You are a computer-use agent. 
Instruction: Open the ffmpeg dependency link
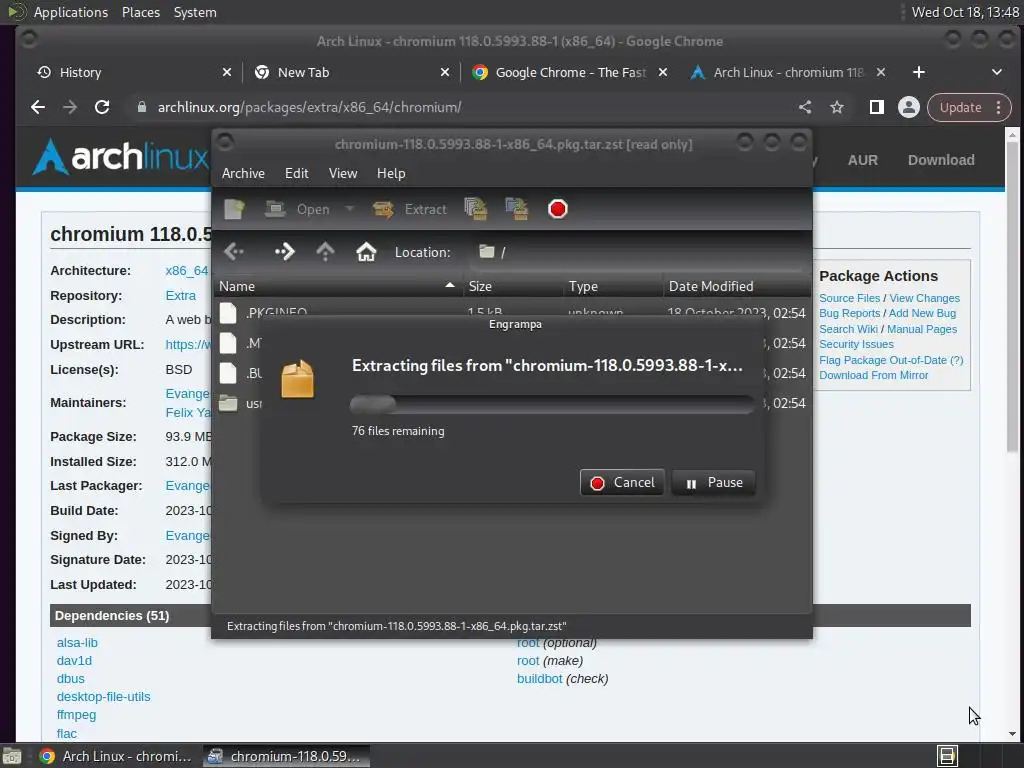point(76,715)
